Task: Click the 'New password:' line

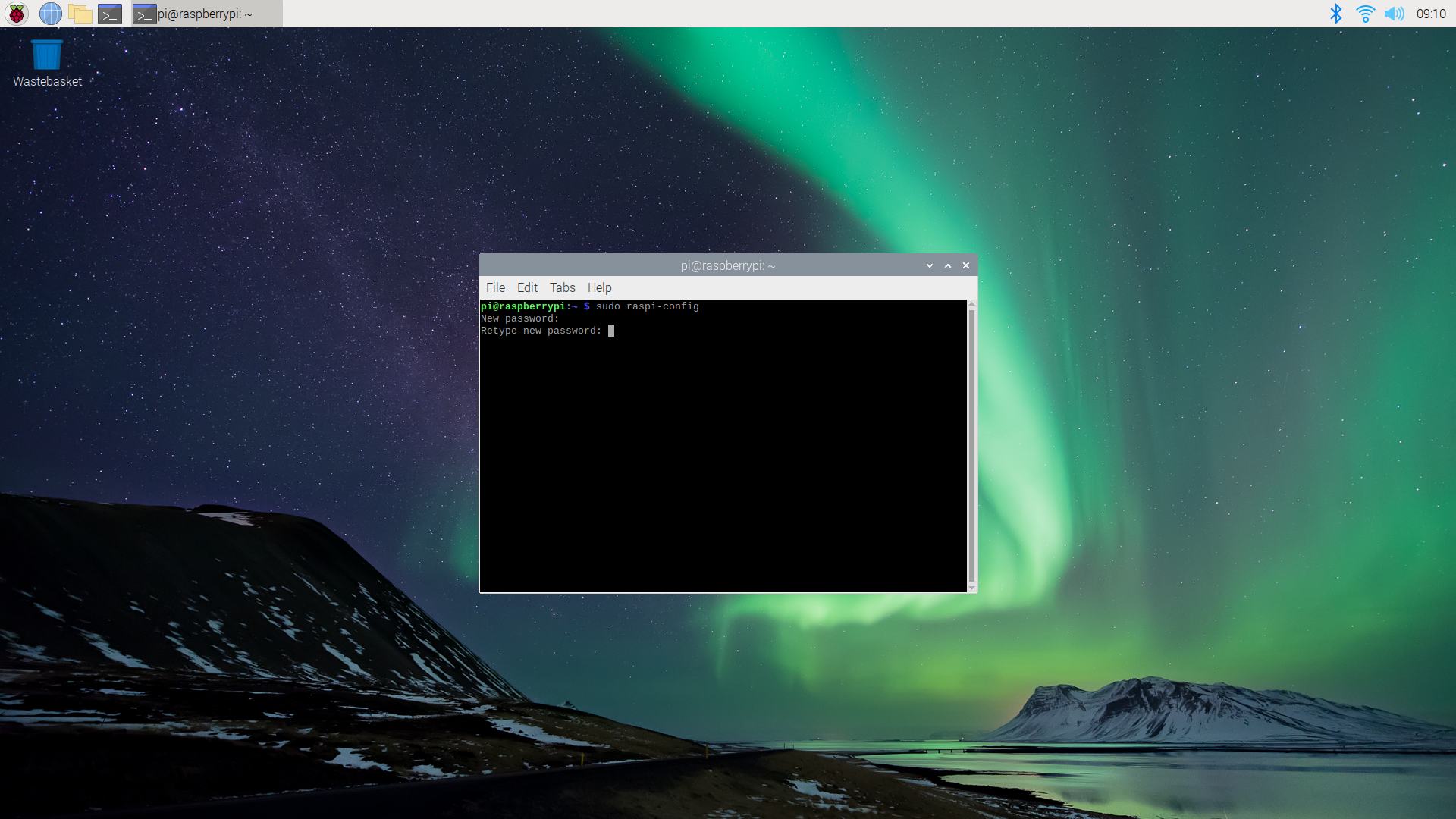Action: tap(519, 318)
